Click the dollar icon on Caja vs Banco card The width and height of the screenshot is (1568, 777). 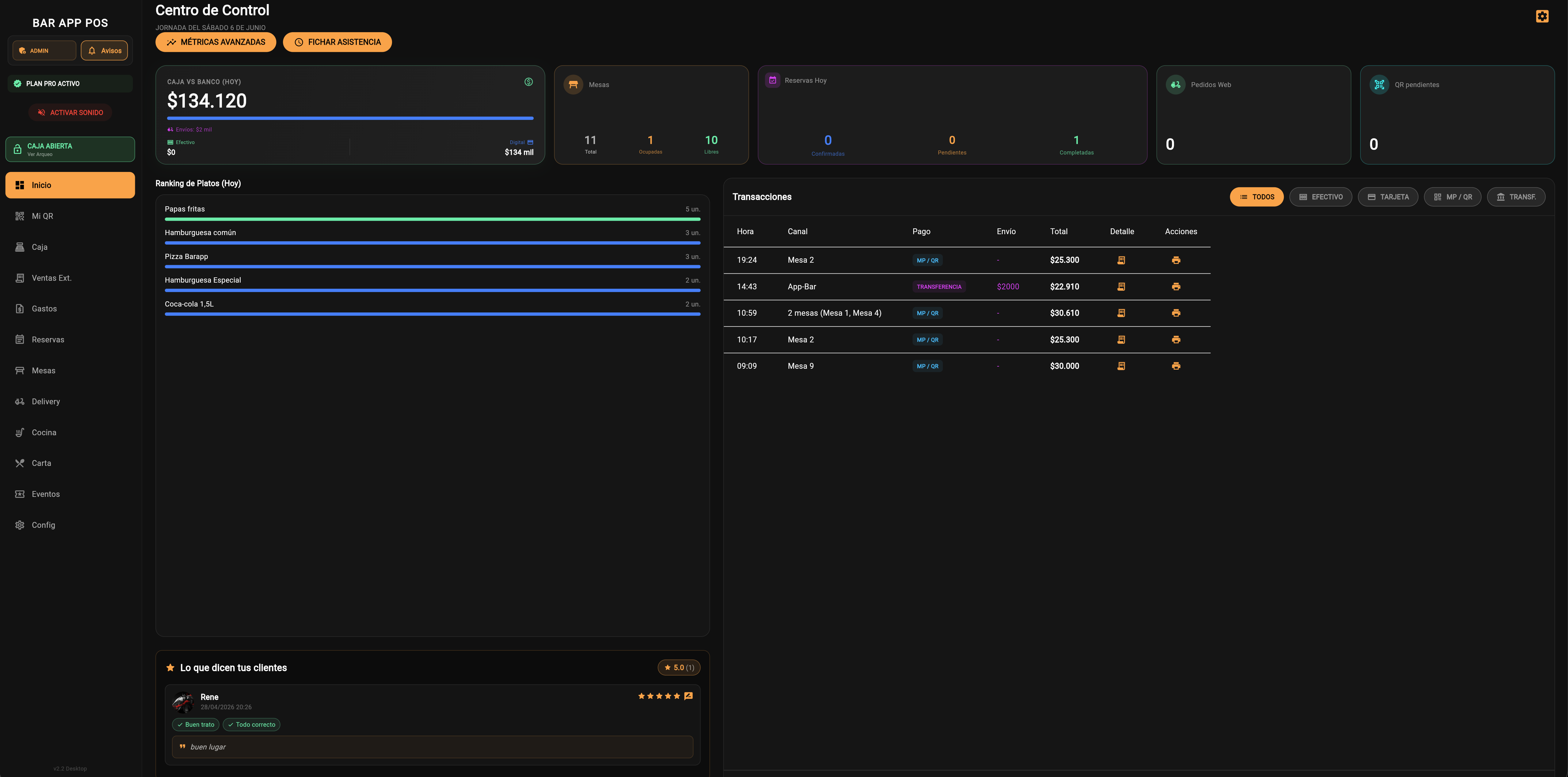pyautogui.click(x=528, y=82)
